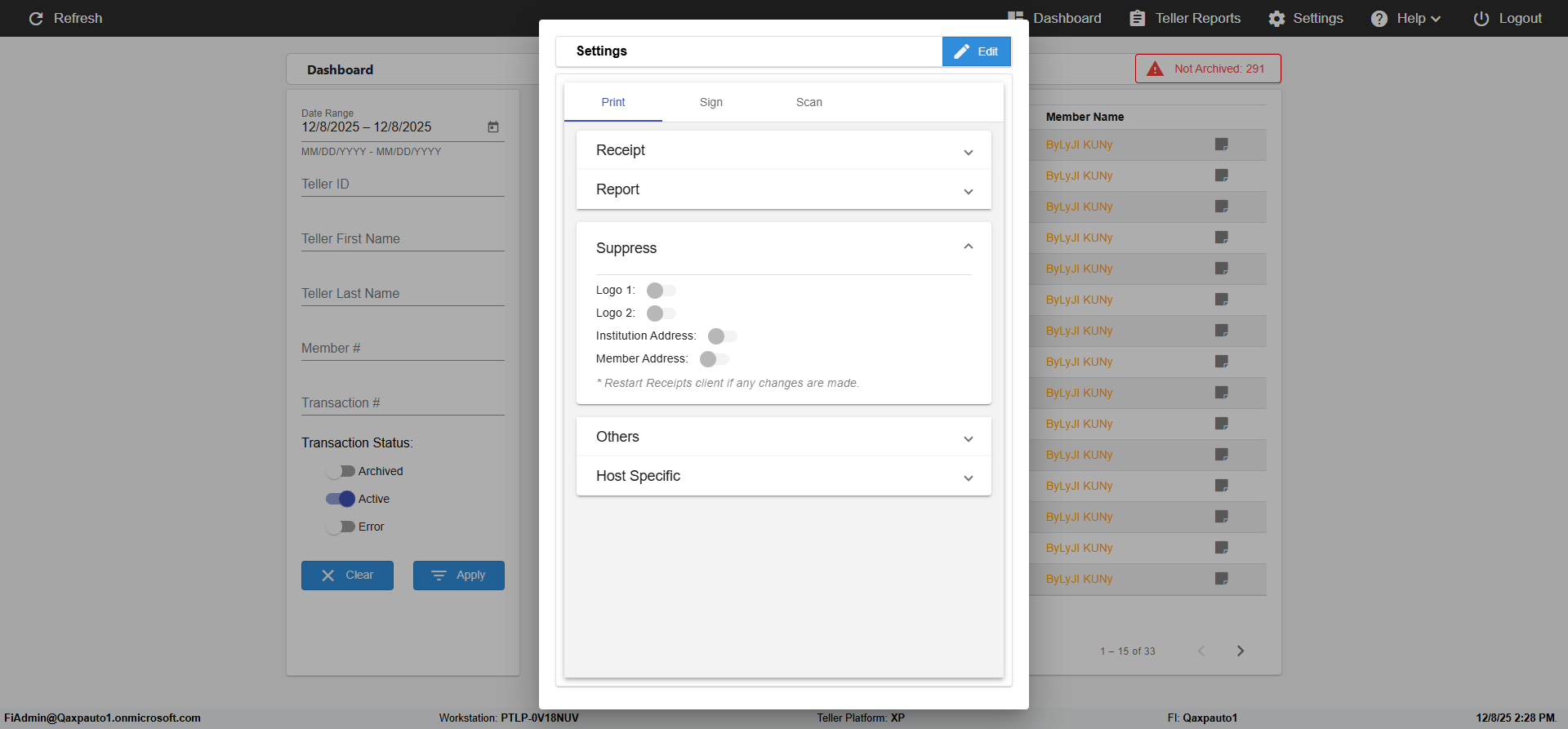The height and width of the screenshot is (729, 1568).
Task: Click the Restart Receipts client note
Action: click(728, 383)
